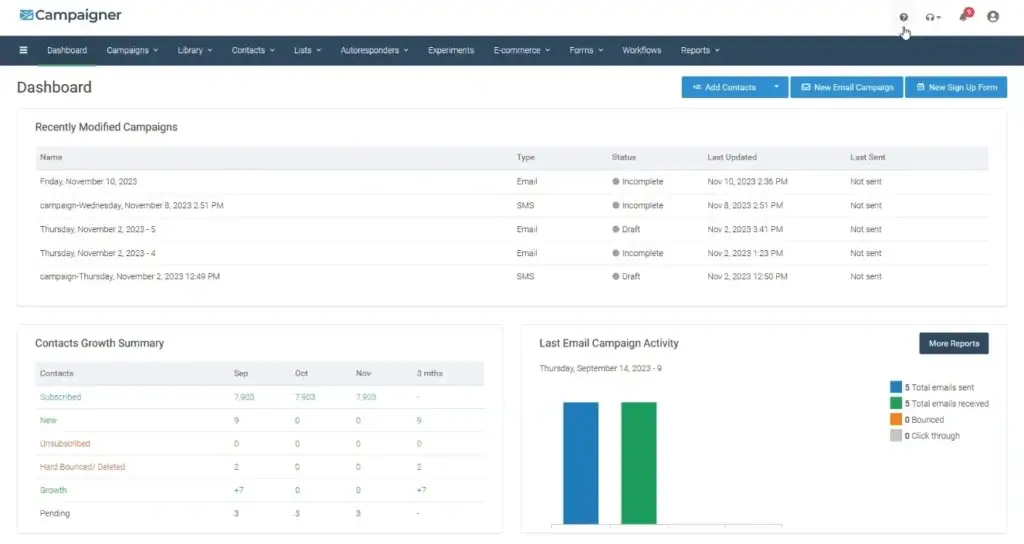
Task: Expand the Campaigns menu
Action: coord(132,50)
